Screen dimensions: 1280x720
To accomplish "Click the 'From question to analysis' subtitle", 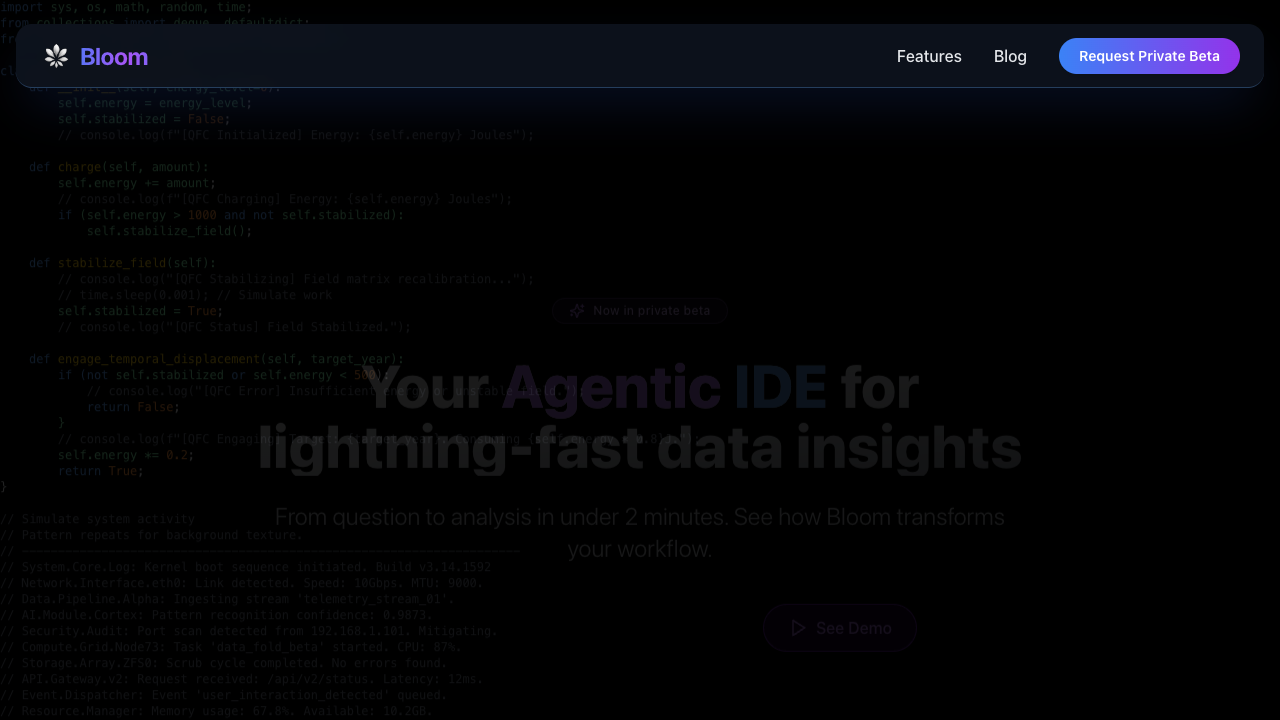I will (640, 533).
